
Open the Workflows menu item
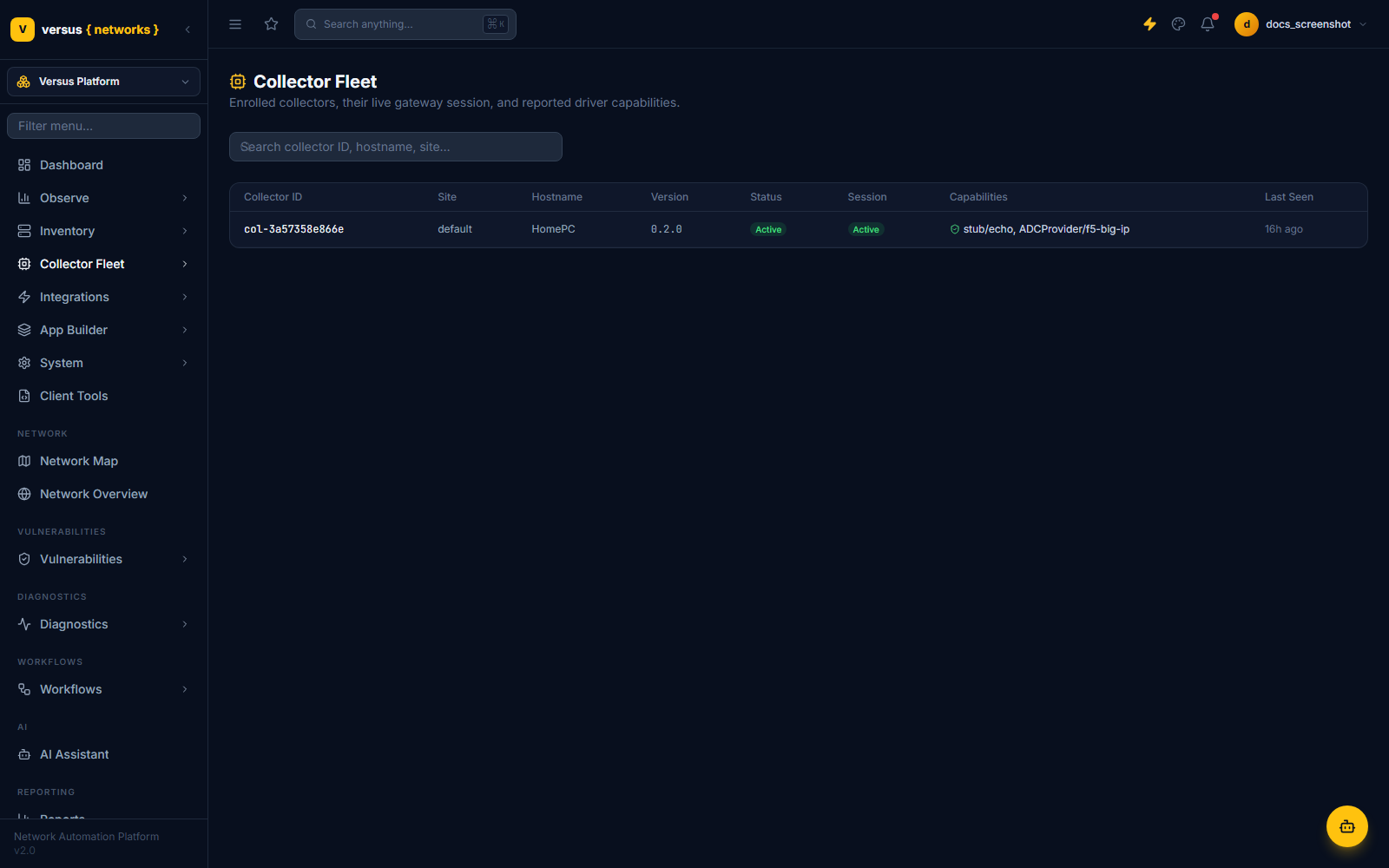point(103,689)
